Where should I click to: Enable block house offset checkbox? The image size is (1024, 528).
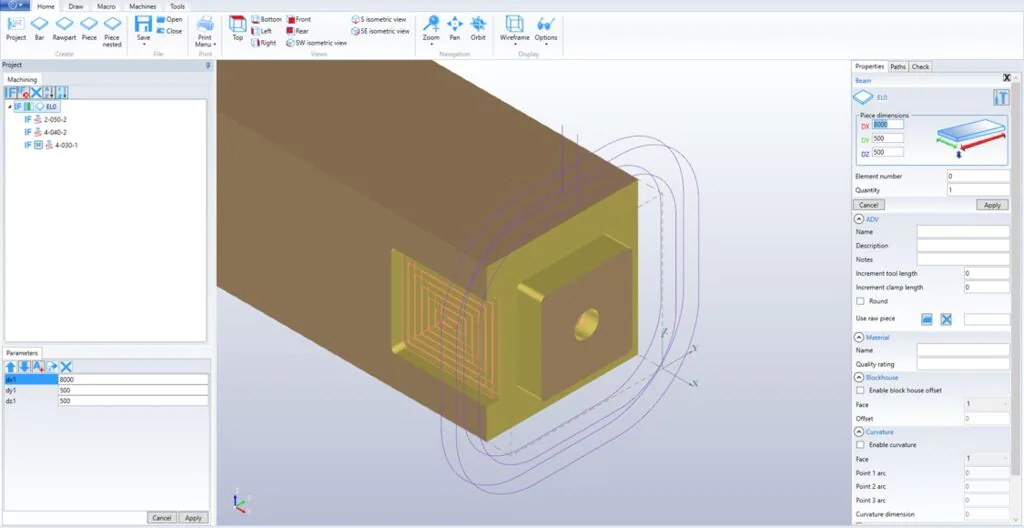pyautogui.click(x=860, y=390)
